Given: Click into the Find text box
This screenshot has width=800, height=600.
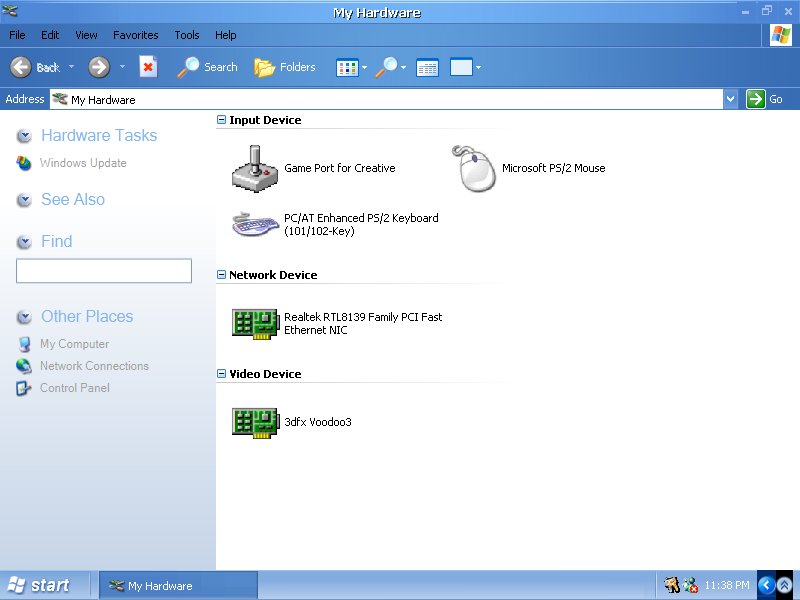Looking at the screenshot, I should pos(104,271).
